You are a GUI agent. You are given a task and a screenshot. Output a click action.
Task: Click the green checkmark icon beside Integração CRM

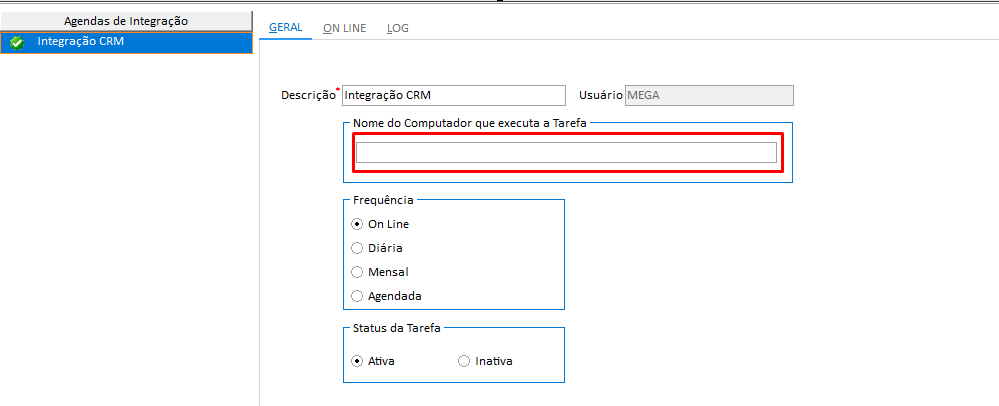click(16, 42)
